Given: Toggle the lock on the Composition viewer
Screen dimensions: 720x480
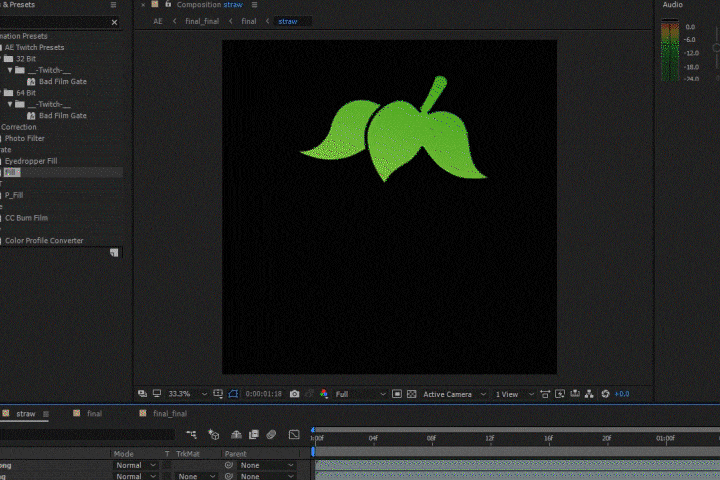Looking at the screenshot, I should [168, 4].
